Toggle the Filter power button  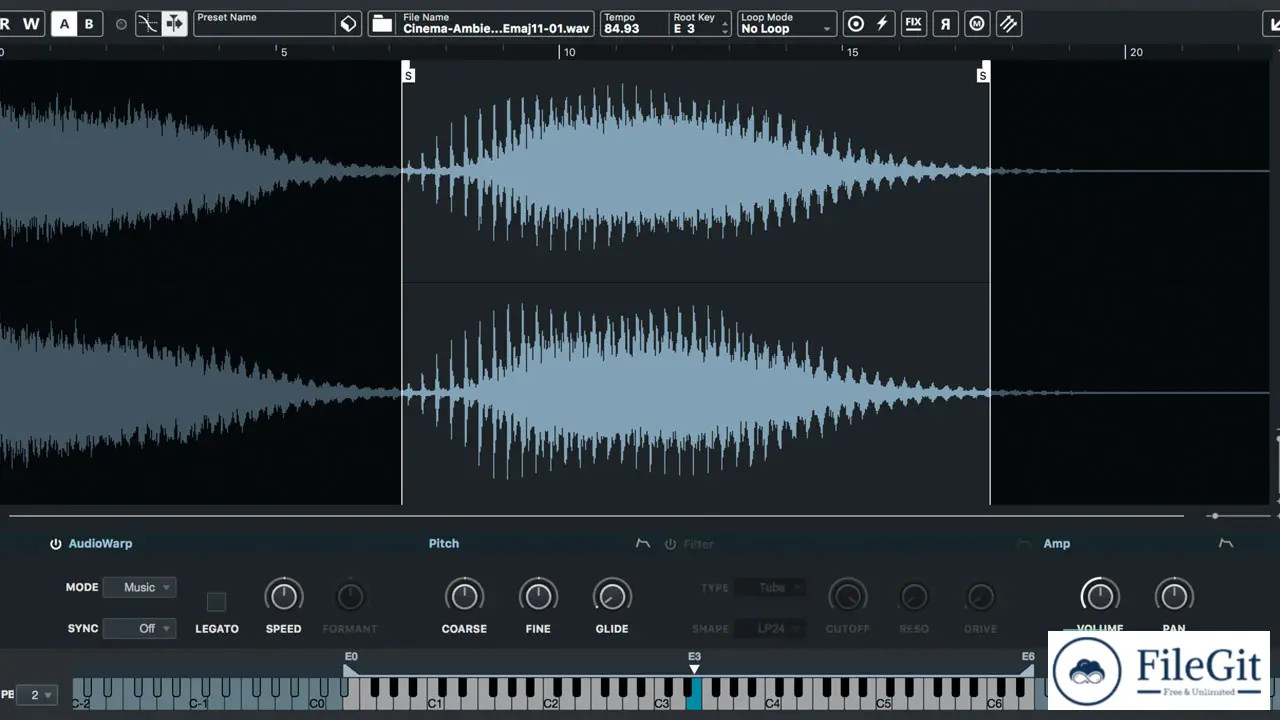click(671, 544)
